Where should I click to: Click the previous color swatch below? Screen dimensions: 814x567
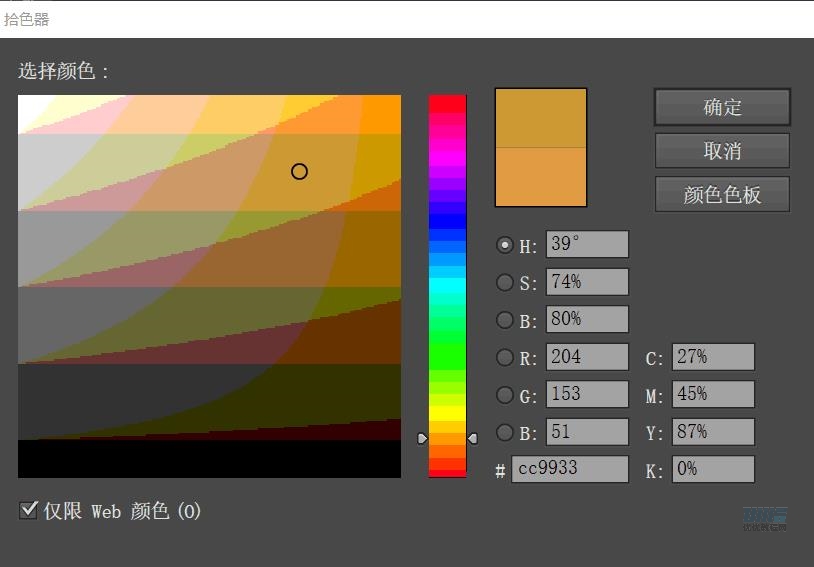[541, 177]
